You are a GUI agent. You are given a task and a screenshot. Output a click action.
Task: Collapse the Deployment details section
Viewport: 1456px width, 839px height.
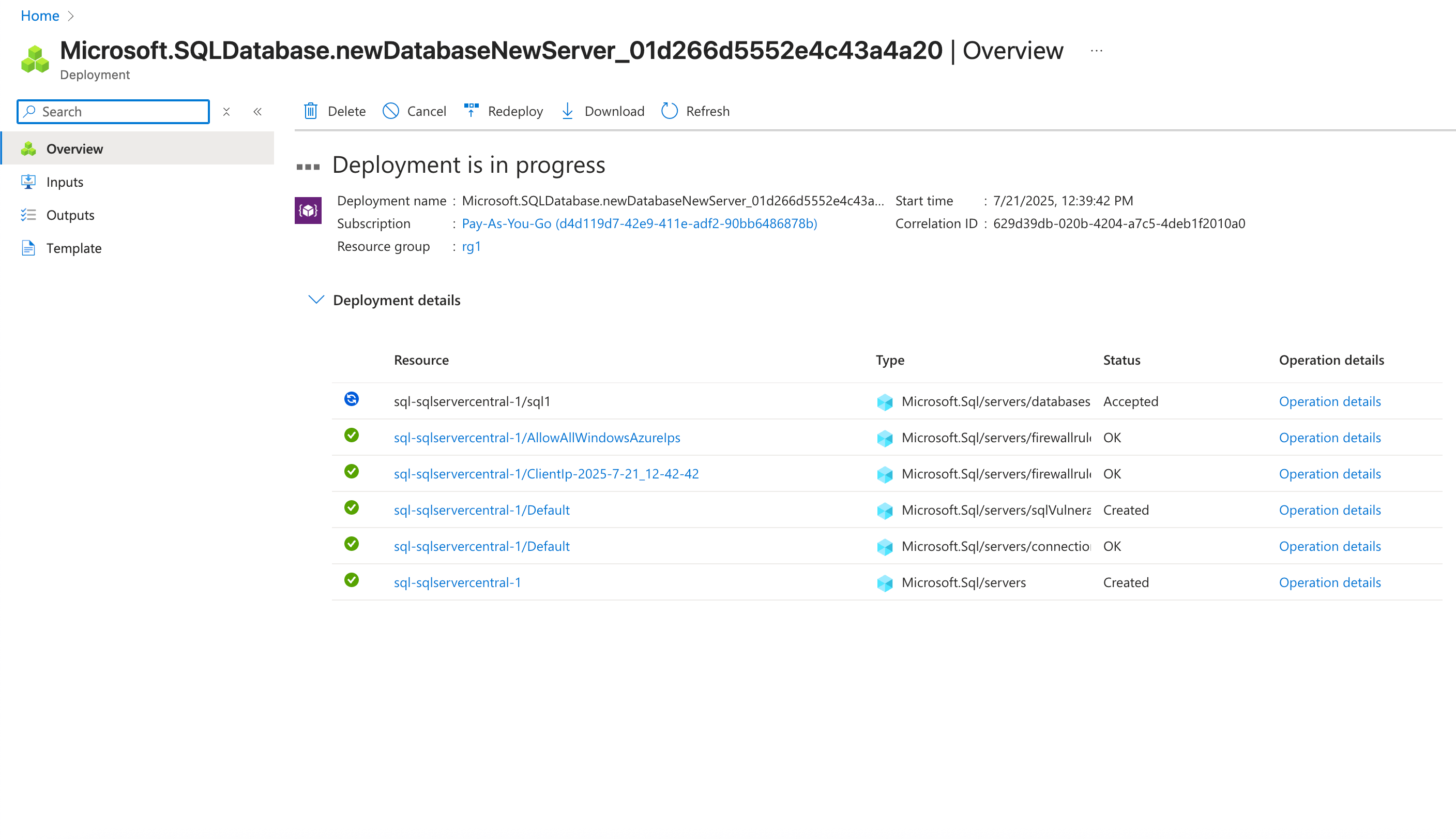point(315,299)
